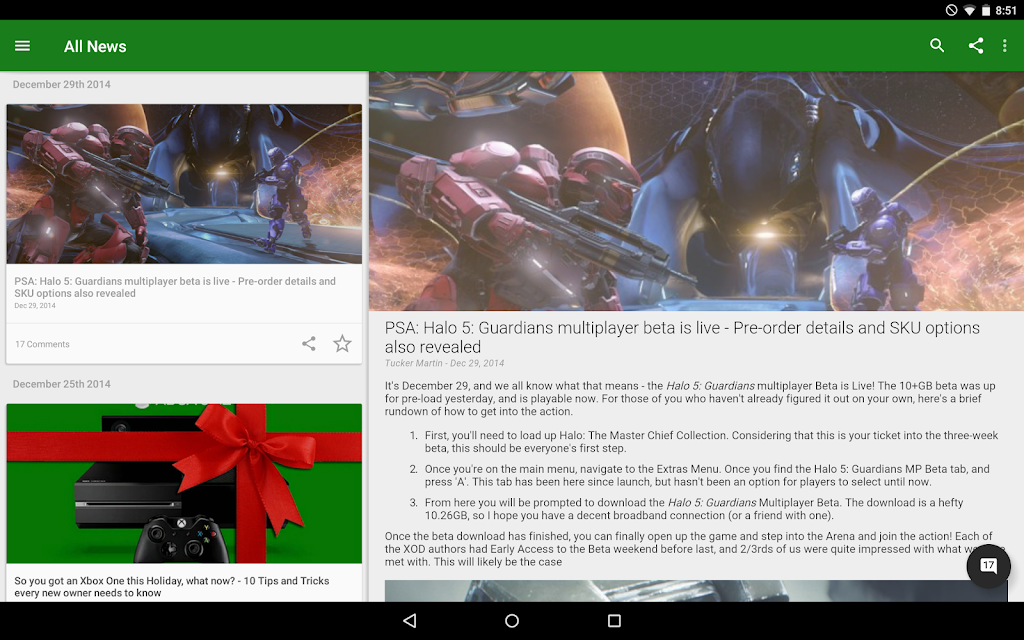This screenshot has height=640, width=1024.
Task: Open the PSA Halo 5 card headline
Action: (175, 287)
